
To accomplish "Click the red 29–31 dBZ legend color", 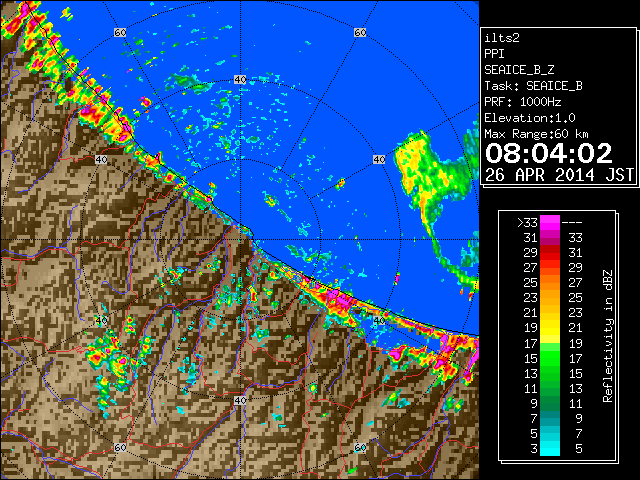I will coord(550,253).
